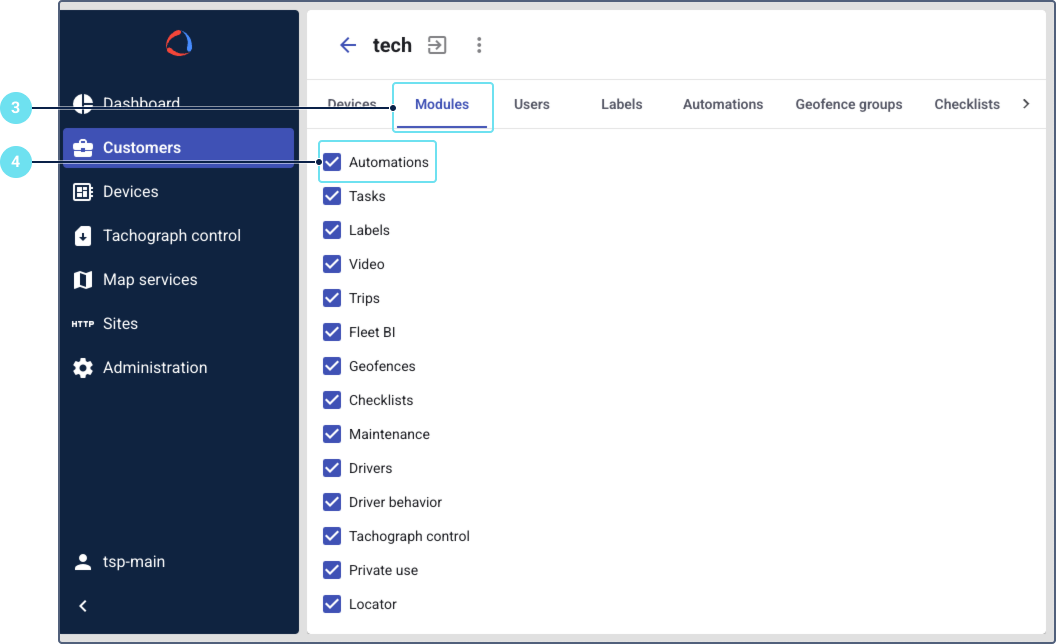Collapse the sidebar with the bottom chevron
The width and height of the screenshot is (1056, 644).
(83, 606)
